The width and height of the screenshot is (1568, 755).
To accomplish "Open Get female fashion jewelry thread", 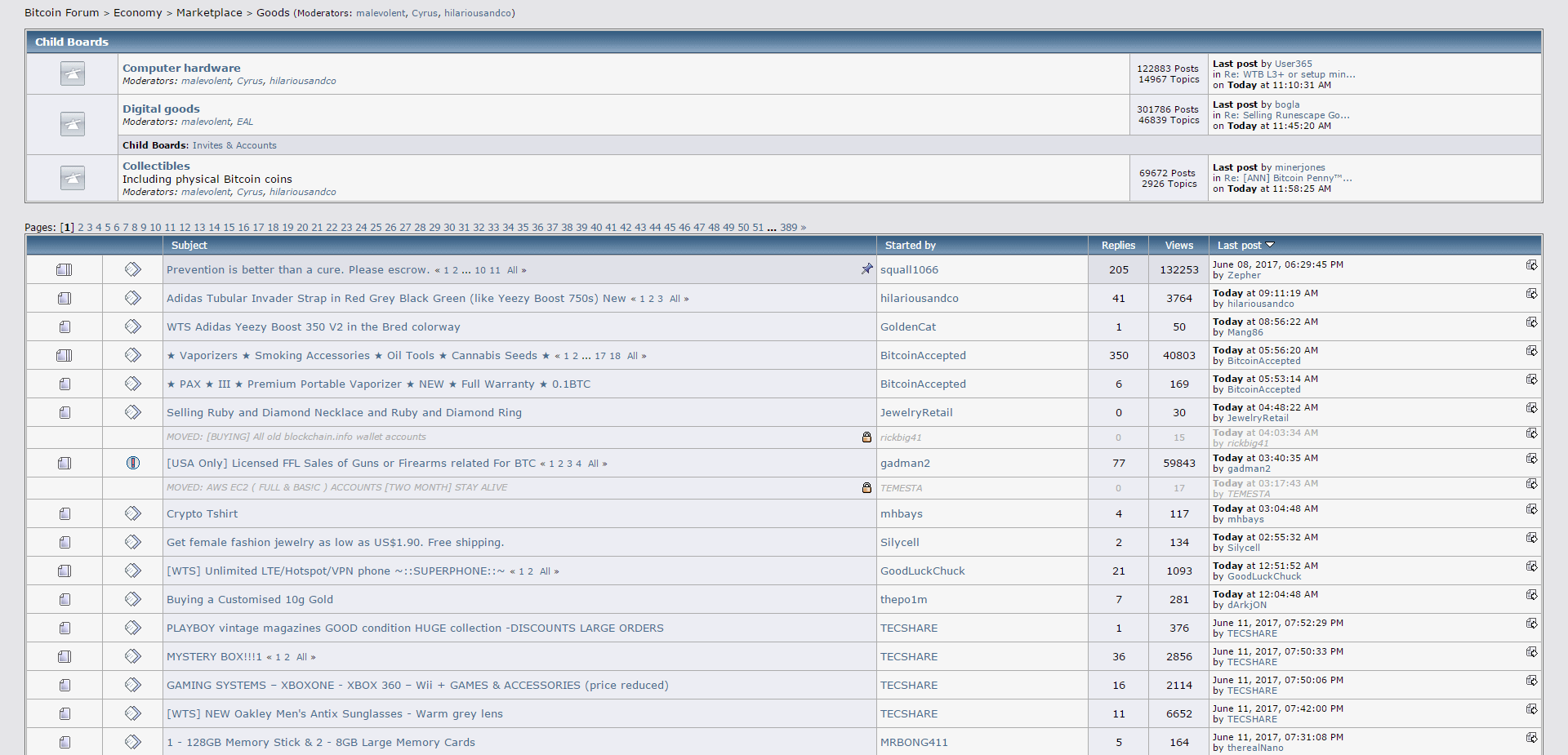I will click(x=335, y=542).
